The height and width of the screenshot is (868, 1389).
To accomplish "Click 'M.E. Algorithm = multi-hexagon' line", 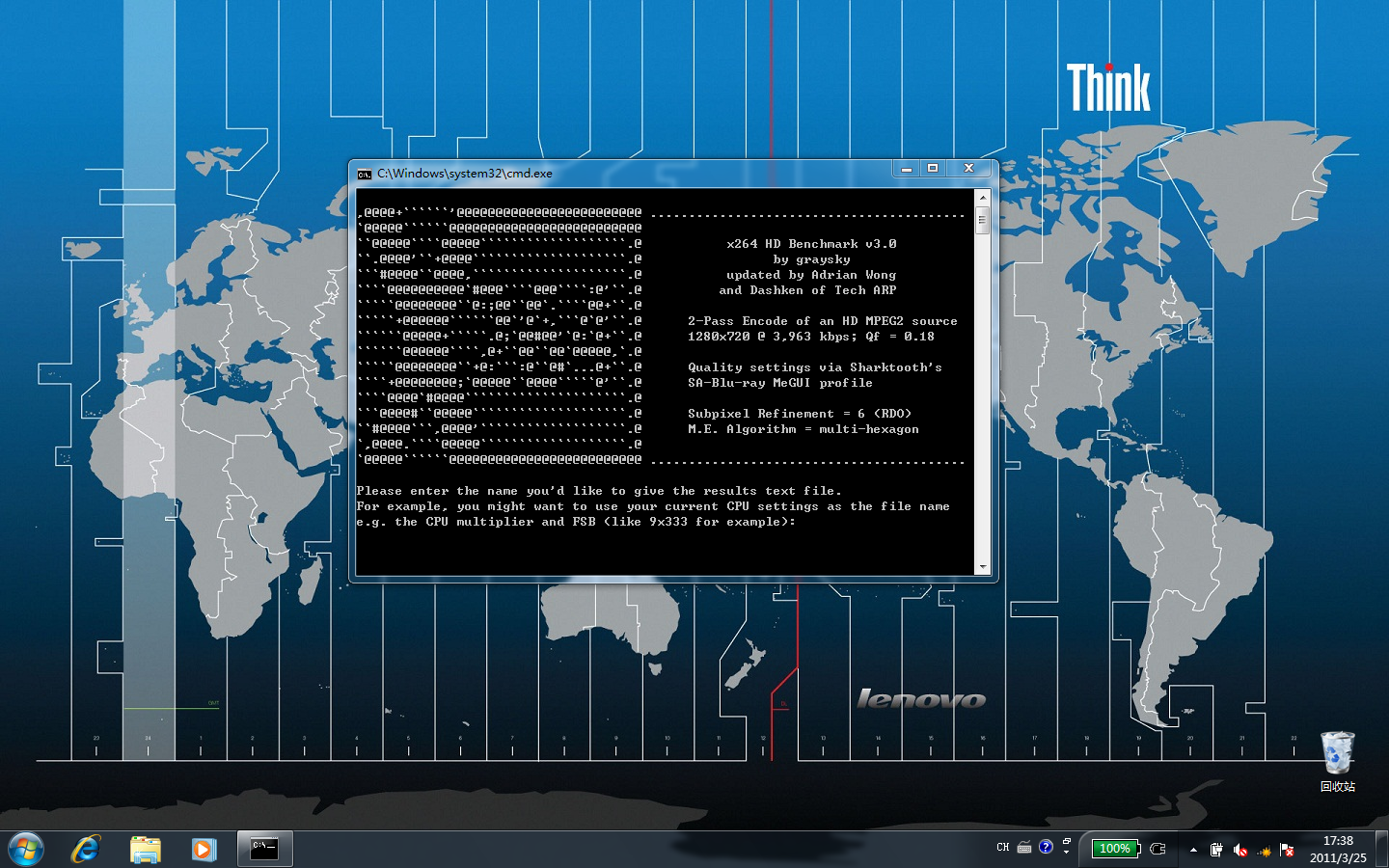I will 803,429.
